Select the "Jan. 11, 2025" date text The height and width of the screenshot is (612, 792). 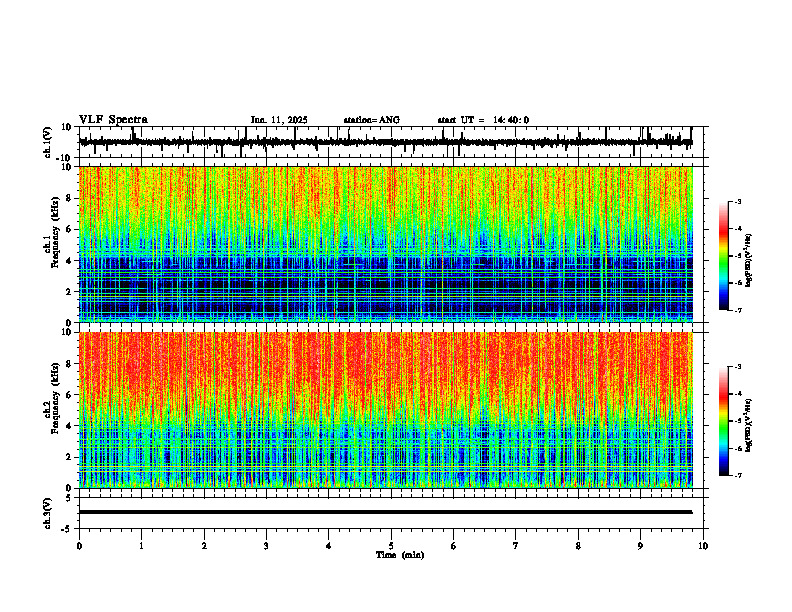click(x=279, y=120)
